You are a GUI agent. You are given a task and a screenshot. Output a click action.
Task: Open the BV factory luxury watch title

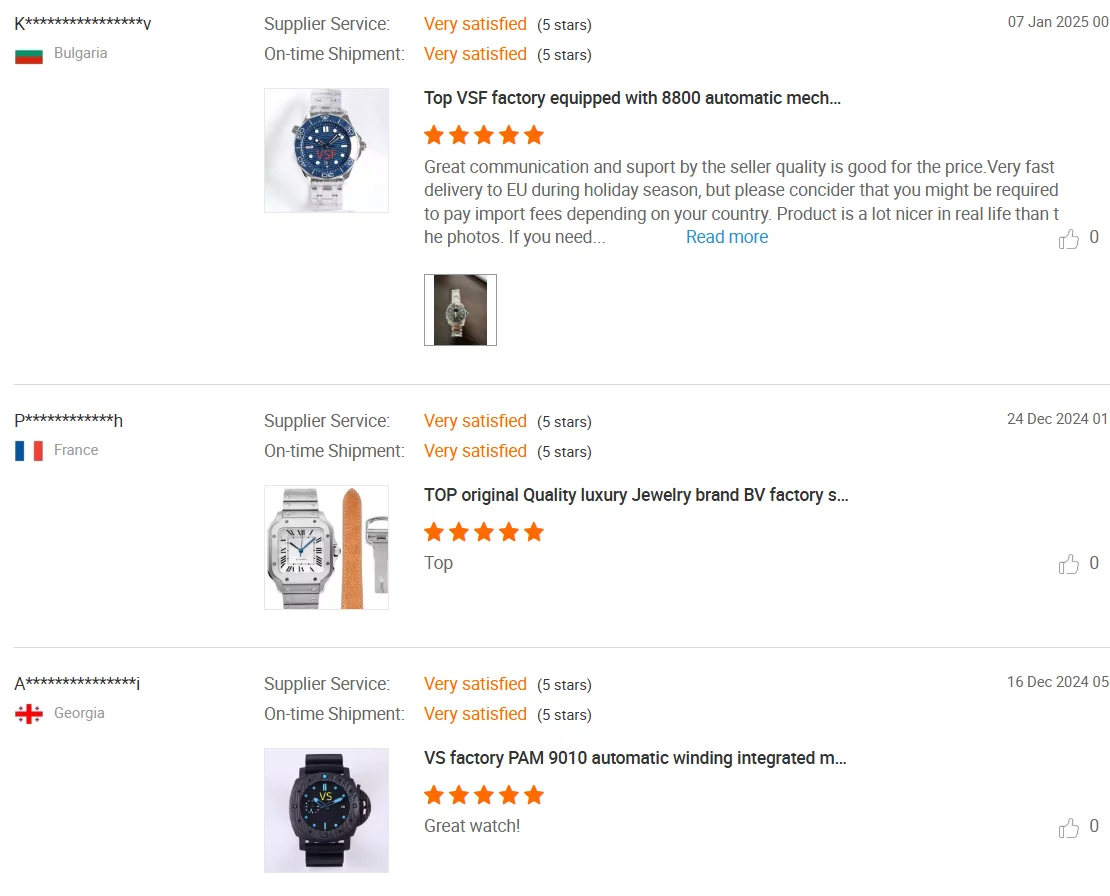(636, 495)
